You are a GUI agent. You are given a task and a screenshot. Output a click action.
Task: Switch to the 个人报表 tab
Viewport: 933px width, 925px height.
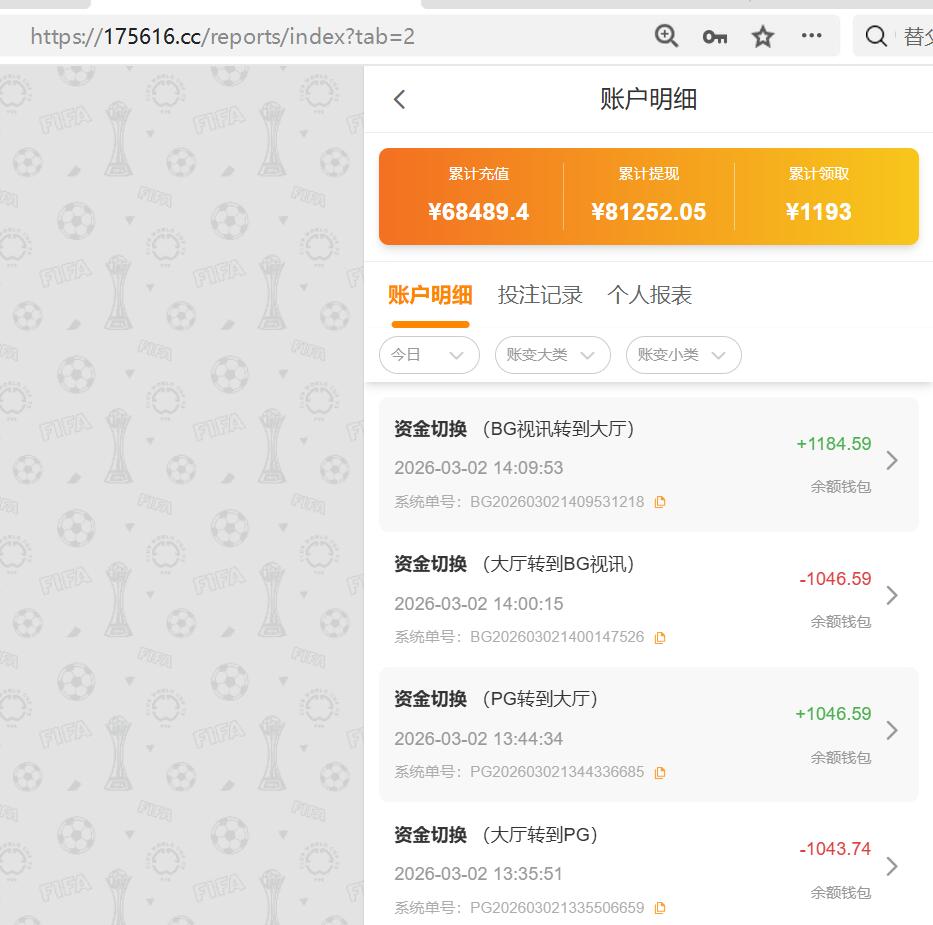click(652, 294)
